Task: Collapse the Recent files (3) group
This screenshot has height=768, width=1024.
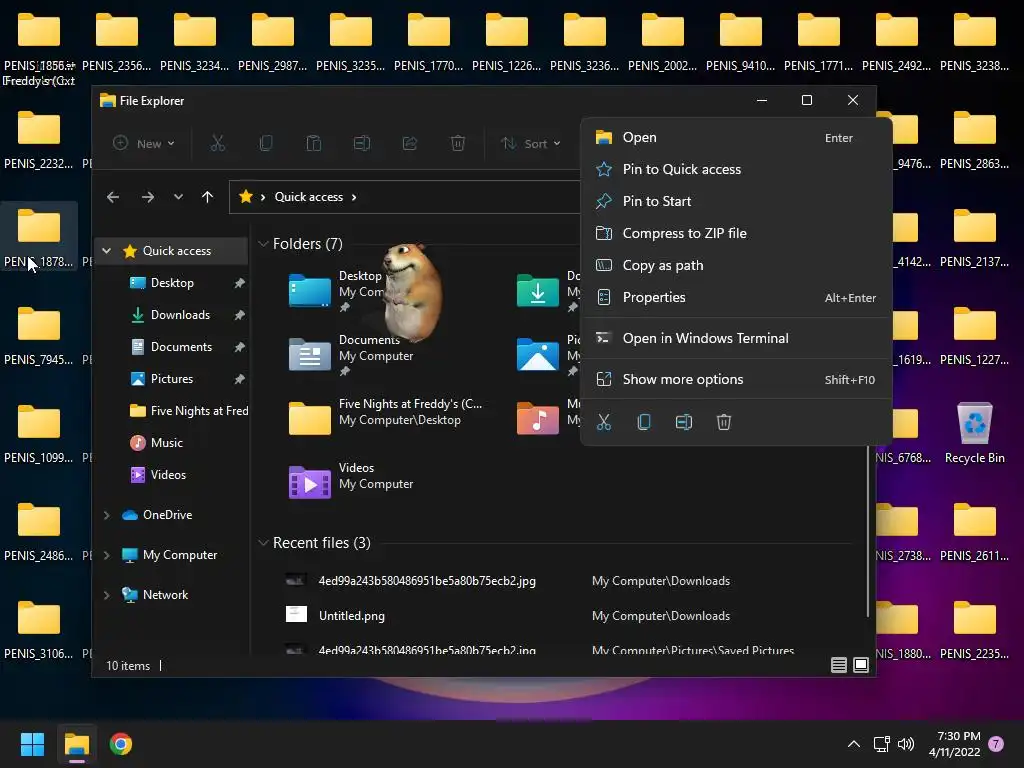Action: coord(263,543)
